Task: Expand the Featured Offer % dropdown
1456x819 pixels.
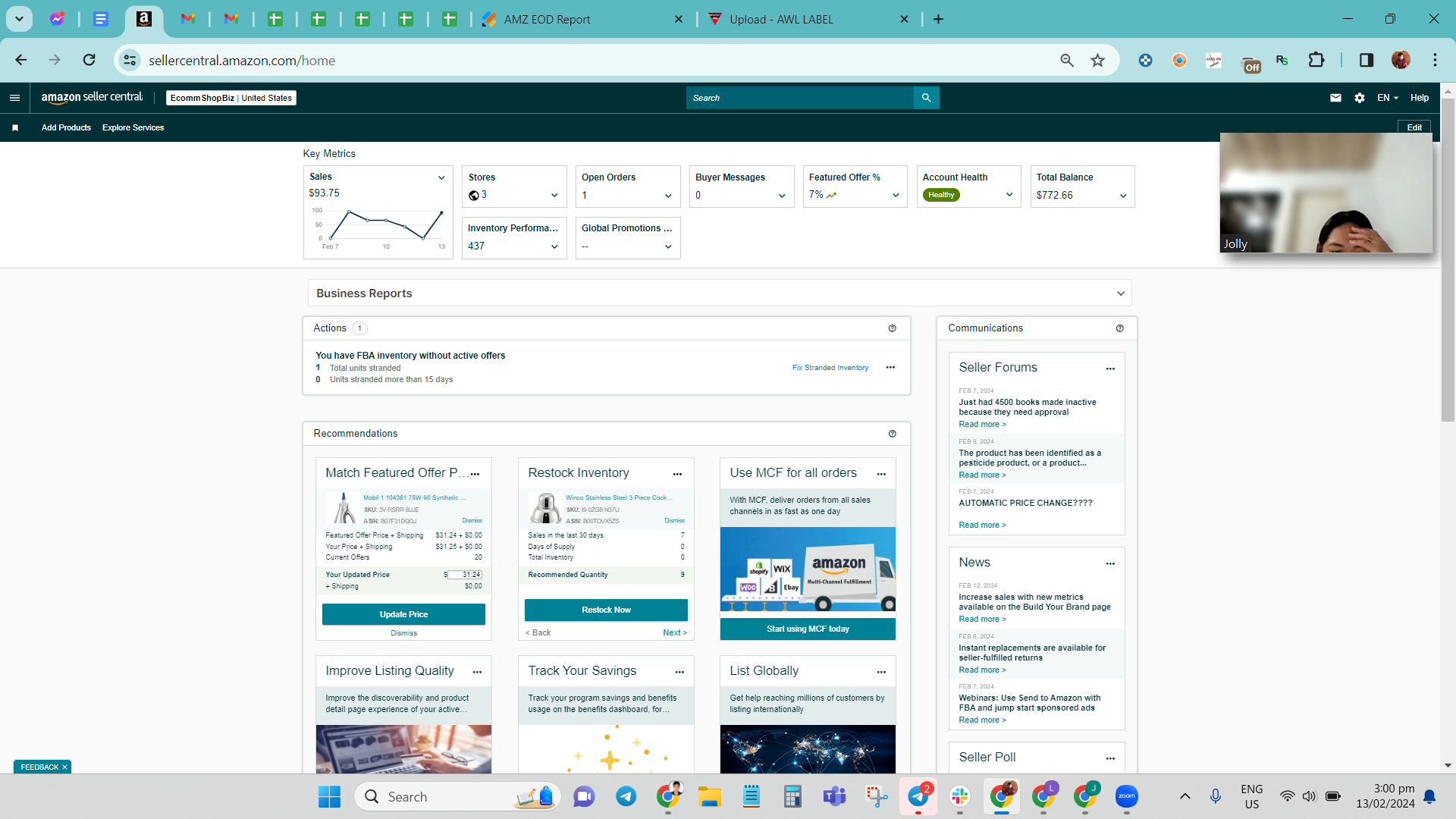Action: point(896,196)
